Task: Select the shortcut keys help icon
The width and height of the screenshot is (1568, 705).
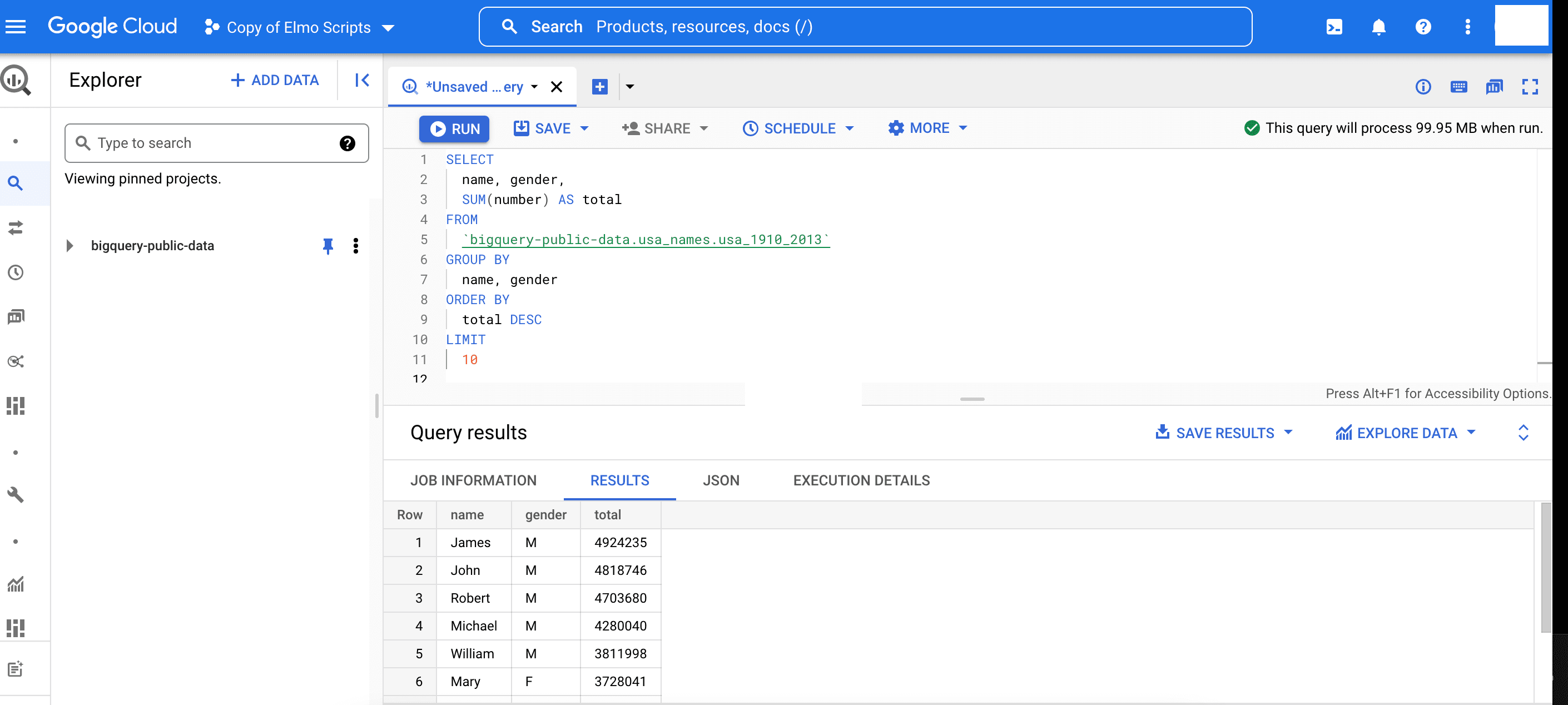Action: pyautogui.click(x=1459, y=87)
